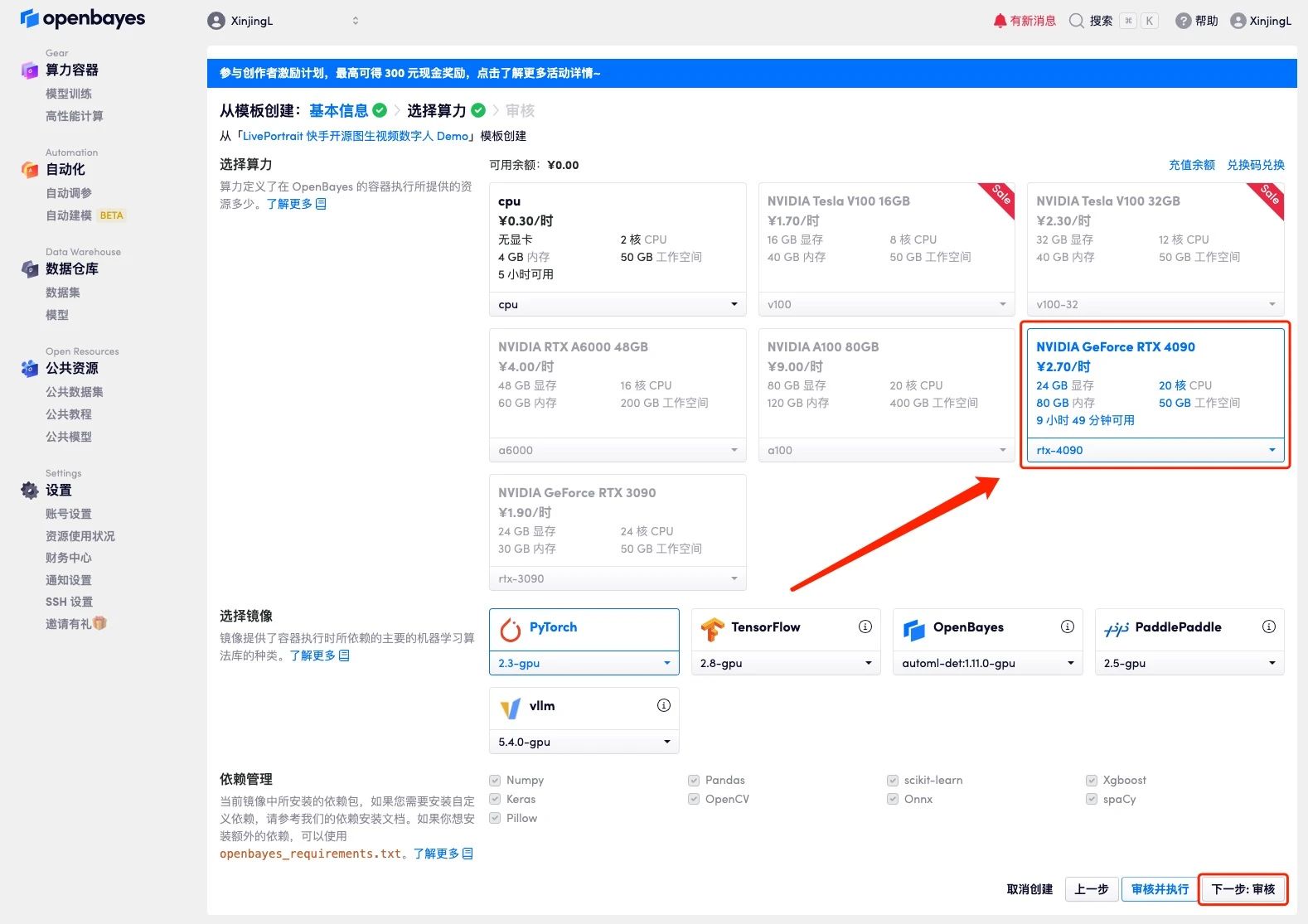Click the PaddlePaddle logo icon

[x=1117, y=630]
